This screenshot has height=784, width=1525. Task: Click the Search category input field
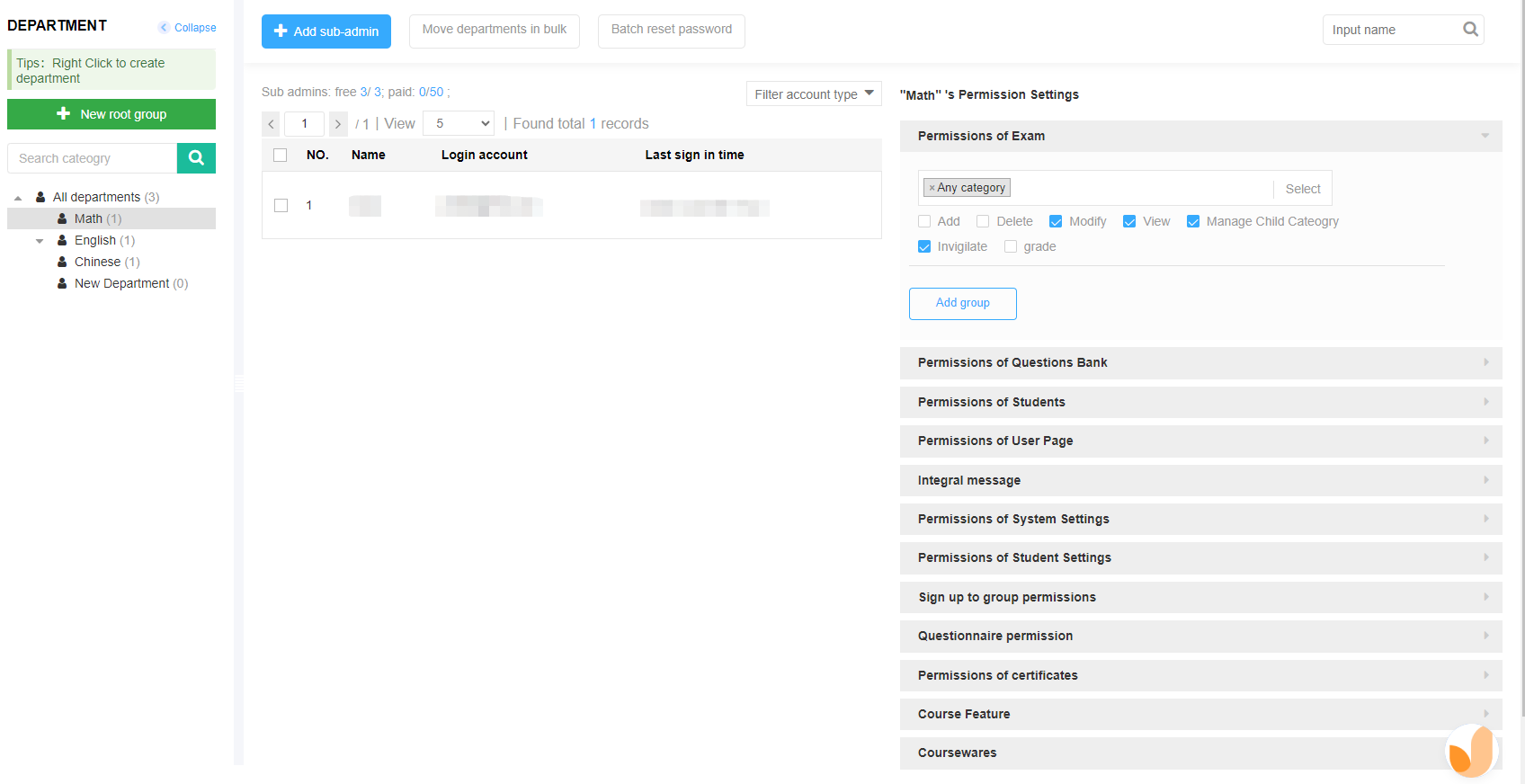tap(93, 158)
